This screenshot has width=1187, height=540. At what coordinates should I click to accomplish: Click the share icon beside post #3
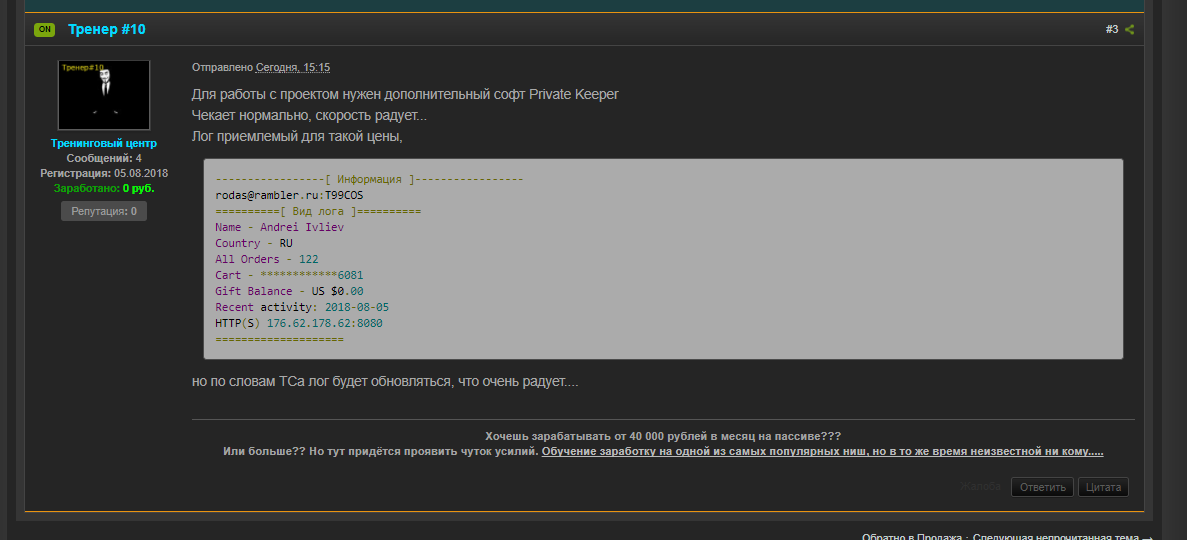tap(1130, 30)
